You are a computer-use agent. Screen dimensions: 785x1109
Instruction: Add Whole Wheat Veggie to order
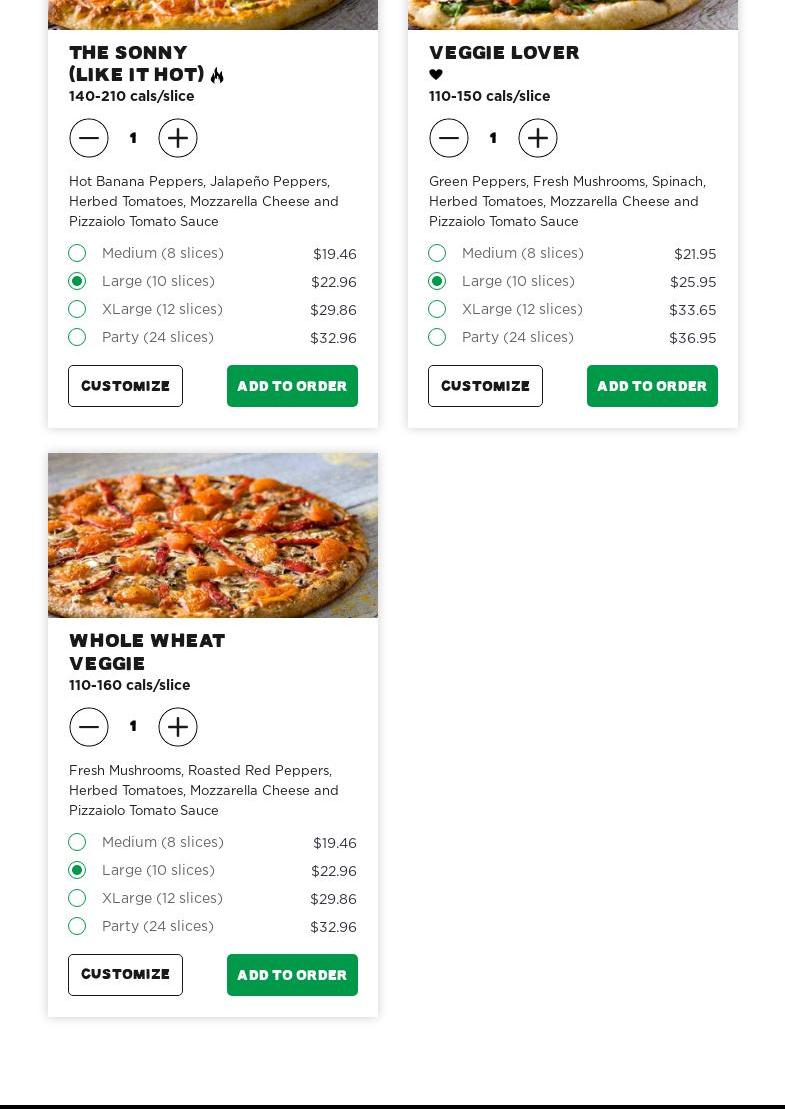pyautogui.click(x=292, y=975)
